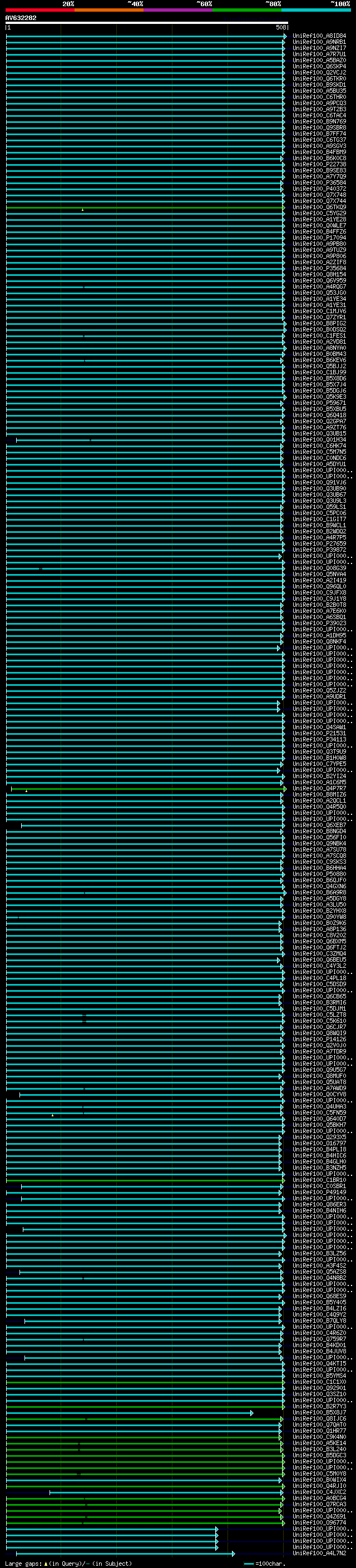Select hit UniRef100_Q08G39
Image resolution: width=356 pixels, height=1568 pixels.
pos(319,568)
